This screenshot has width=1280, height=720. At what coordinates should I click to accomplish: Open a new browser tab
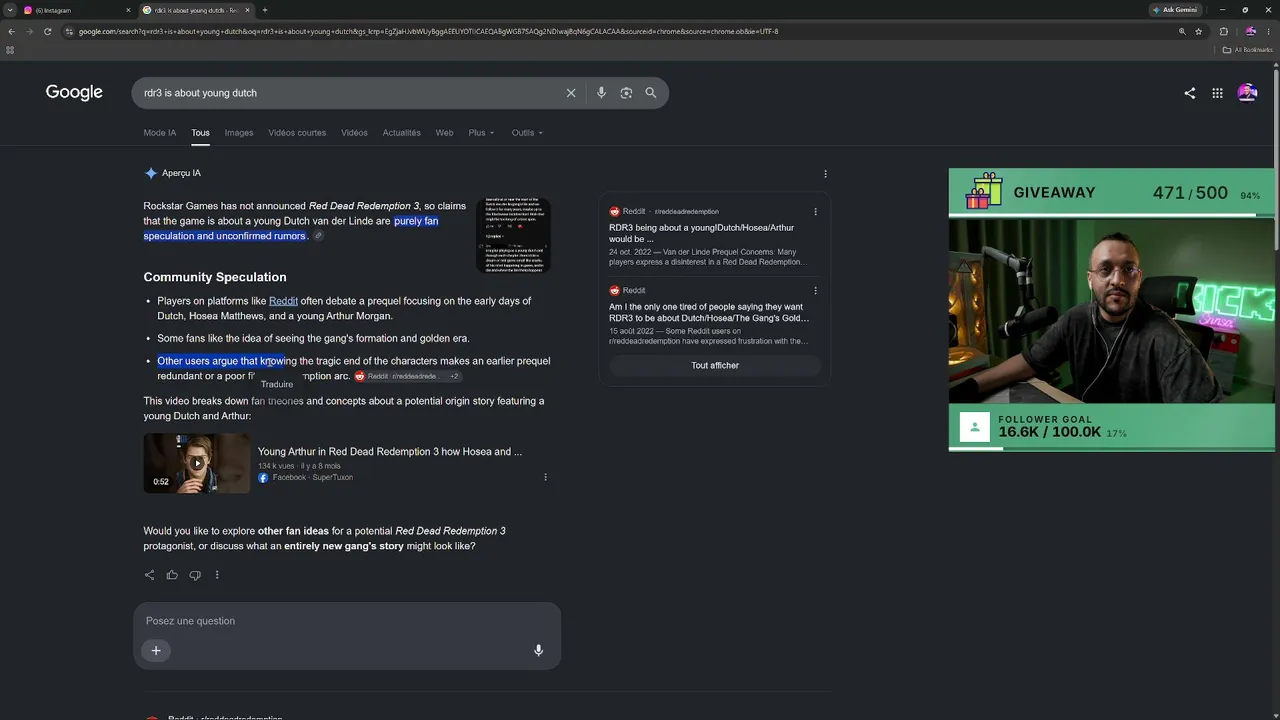(x=264, y=10)
